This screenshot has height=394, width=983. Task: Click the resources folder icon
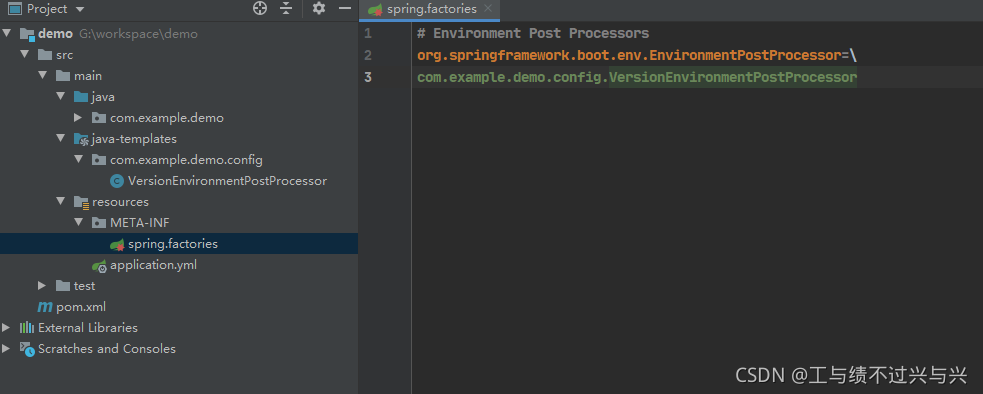[81, 202]
